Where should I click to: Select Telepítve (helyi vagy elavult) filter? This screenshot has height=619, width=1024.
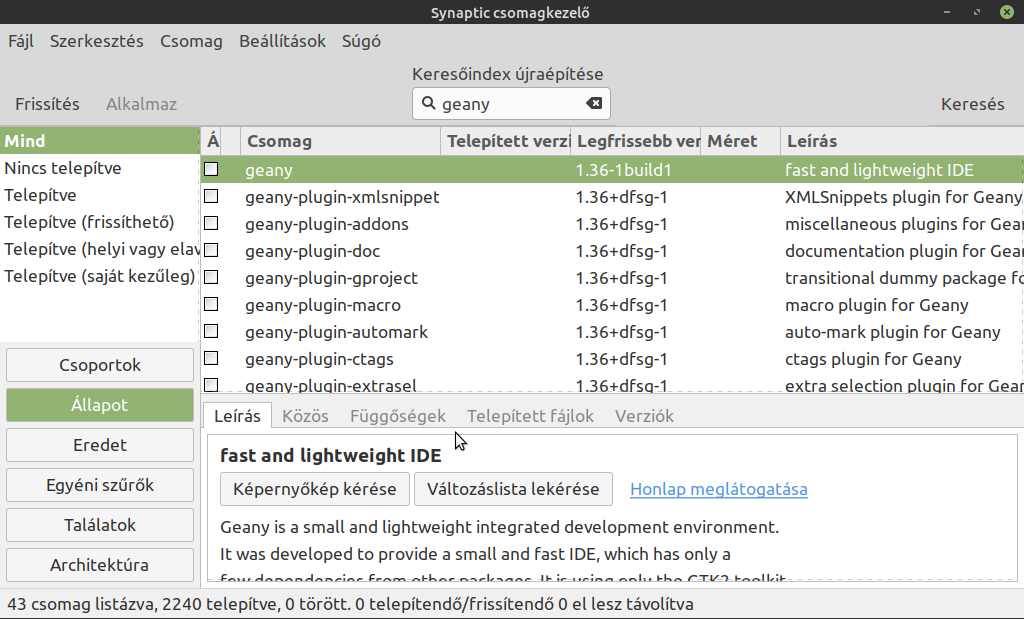click(x=99, y=249)
